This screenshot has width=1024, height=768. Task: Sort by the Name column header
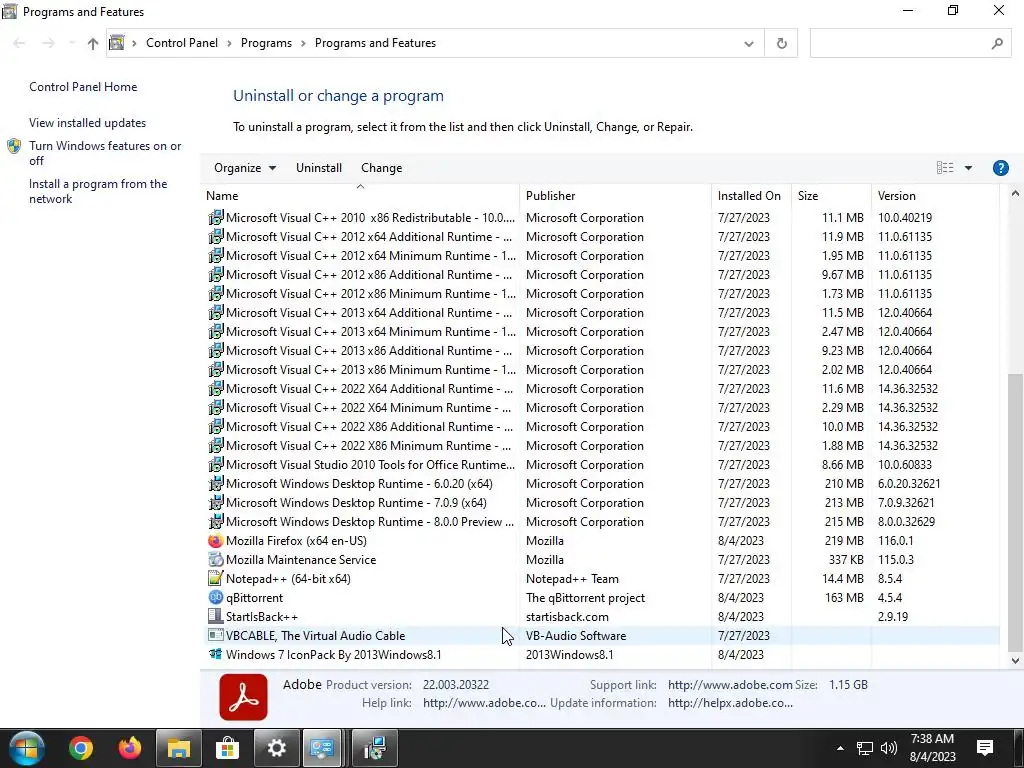[360, 195]
